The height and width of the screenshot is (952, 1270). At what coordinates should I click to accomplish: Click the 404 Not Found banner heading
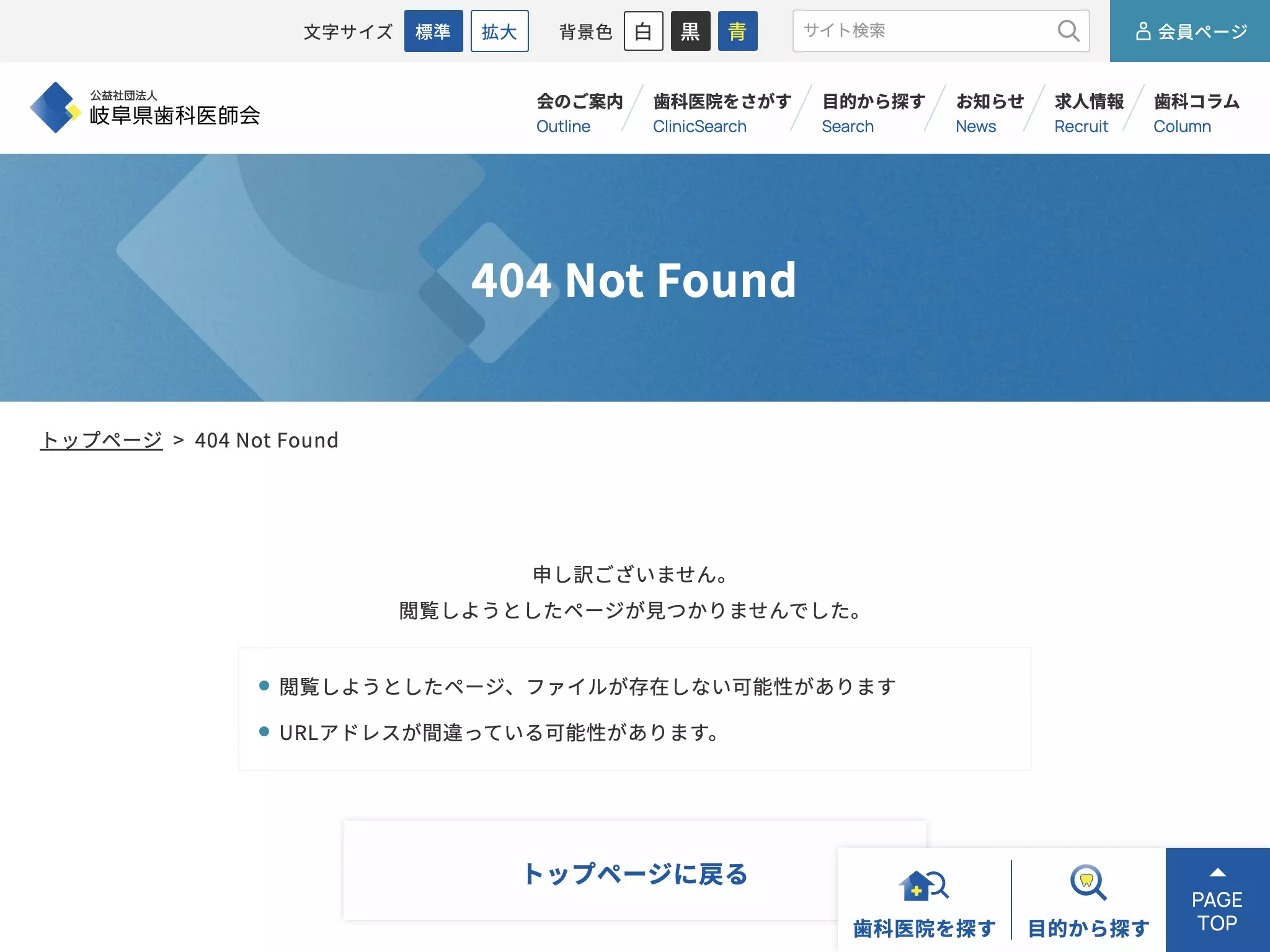click(634, 280)
